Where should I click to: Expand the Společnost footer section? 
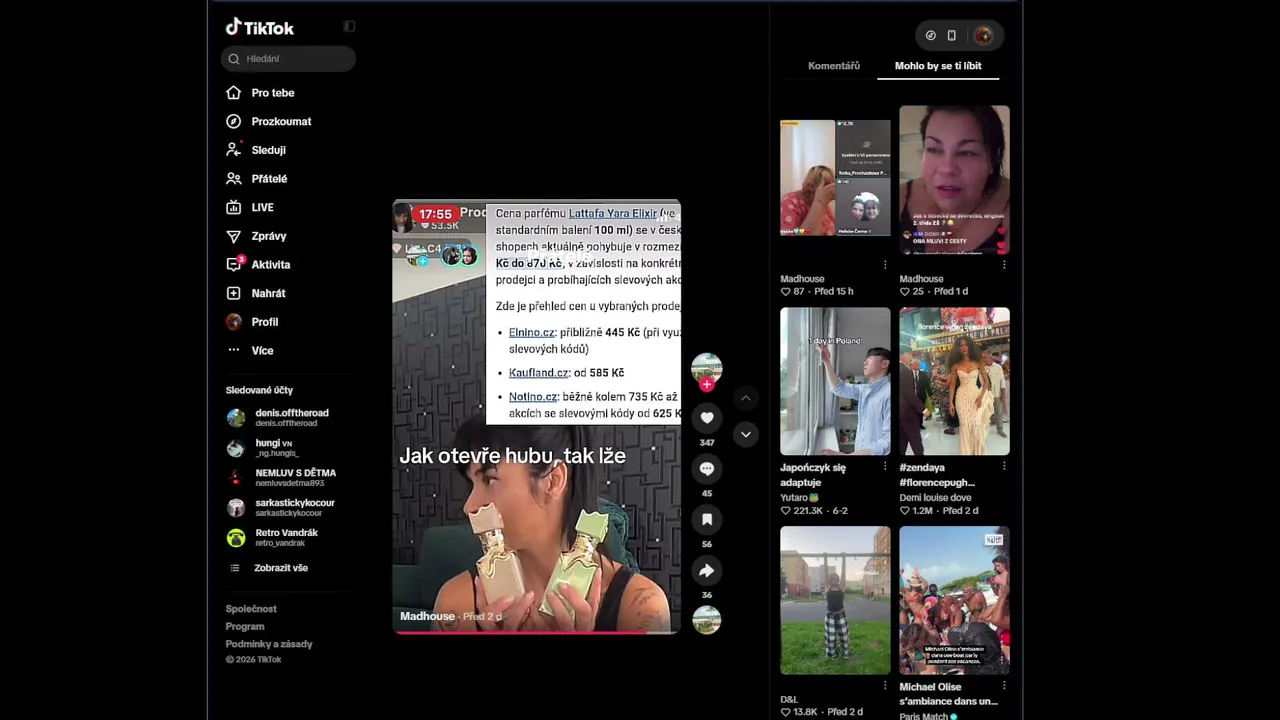click(251, 609)
